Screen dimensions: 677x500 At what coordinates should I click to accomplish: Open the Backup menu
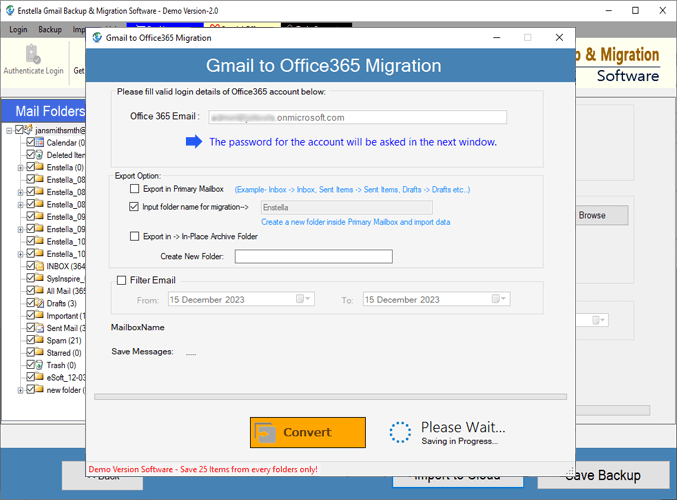[x=49, y=30]
